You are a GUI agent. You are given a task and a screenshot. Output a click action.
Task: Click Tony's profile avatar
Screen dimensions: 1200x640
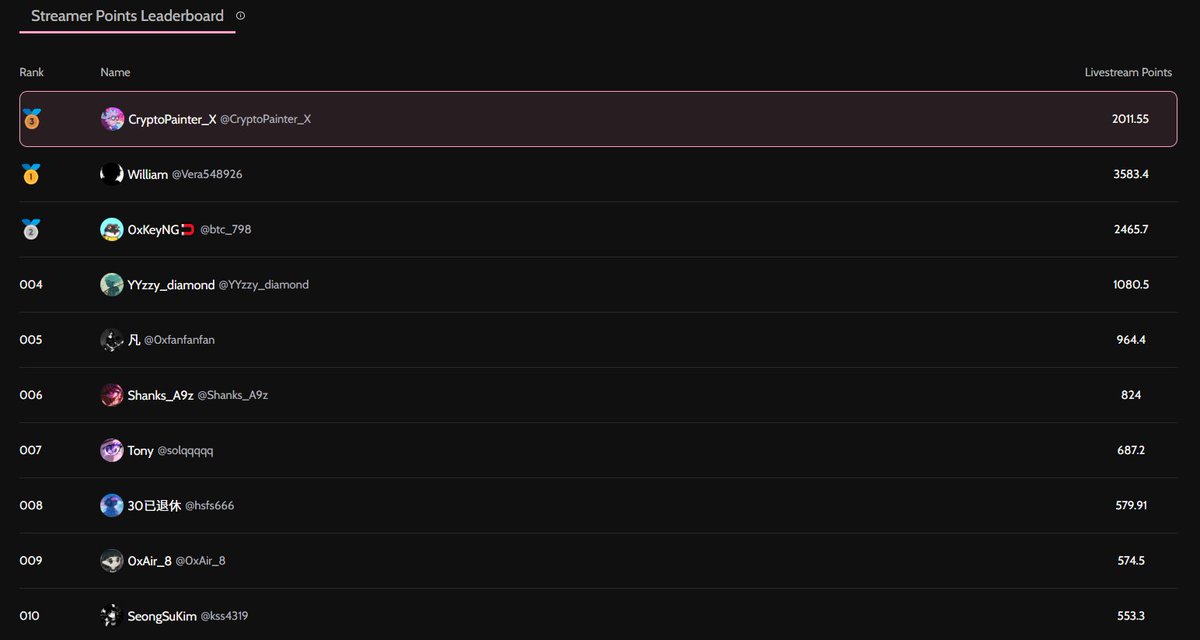[x=112, y=450]
